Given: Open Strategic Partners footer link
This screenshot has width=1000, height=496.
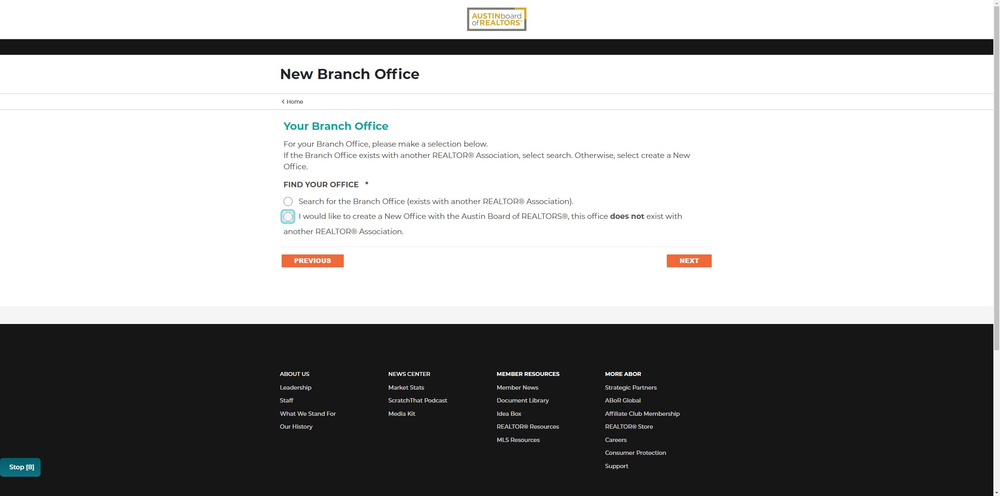Looking at the screenshot, I should click(631, 388).
